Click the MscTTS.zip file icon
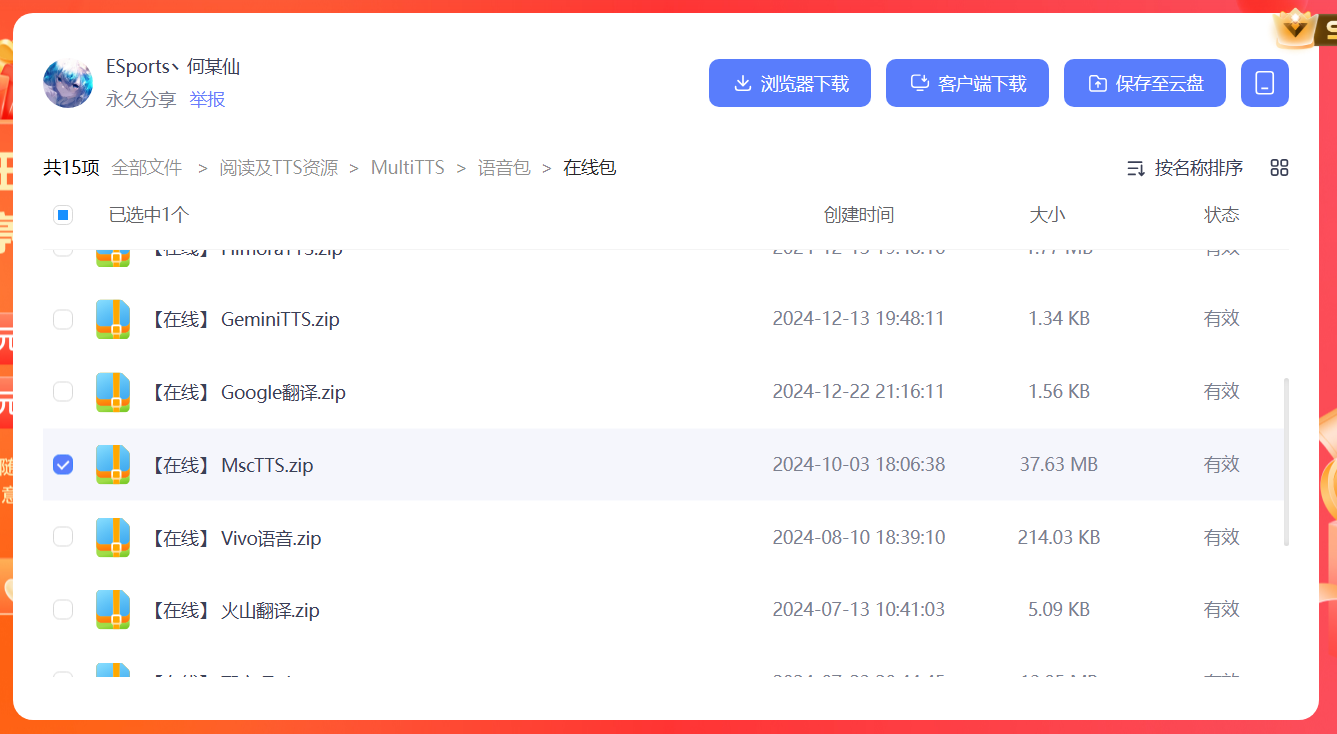Screen dimensions: 1337x734 [x=113, y=465]
